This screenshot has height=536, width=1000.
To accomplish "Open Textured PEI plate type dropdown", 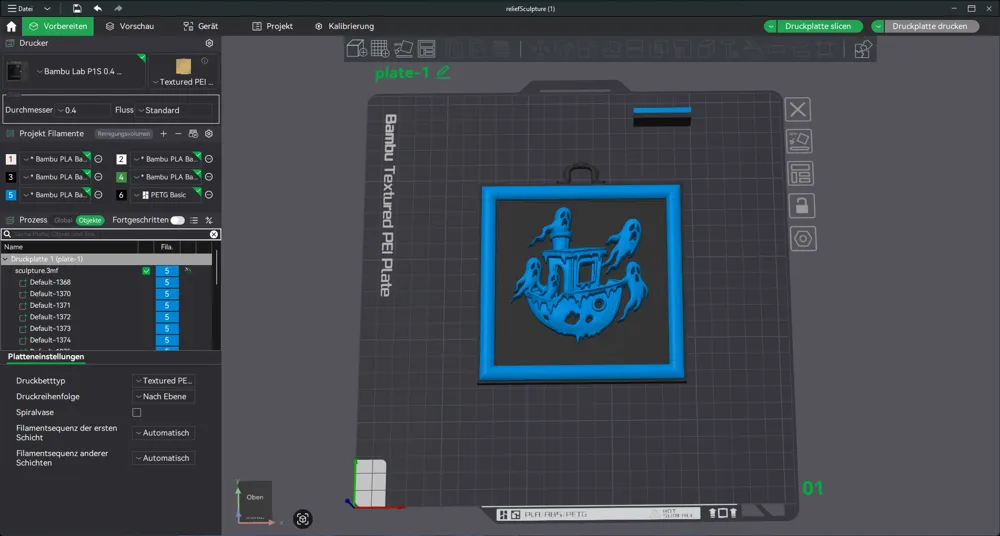I will tap(184, 82).
